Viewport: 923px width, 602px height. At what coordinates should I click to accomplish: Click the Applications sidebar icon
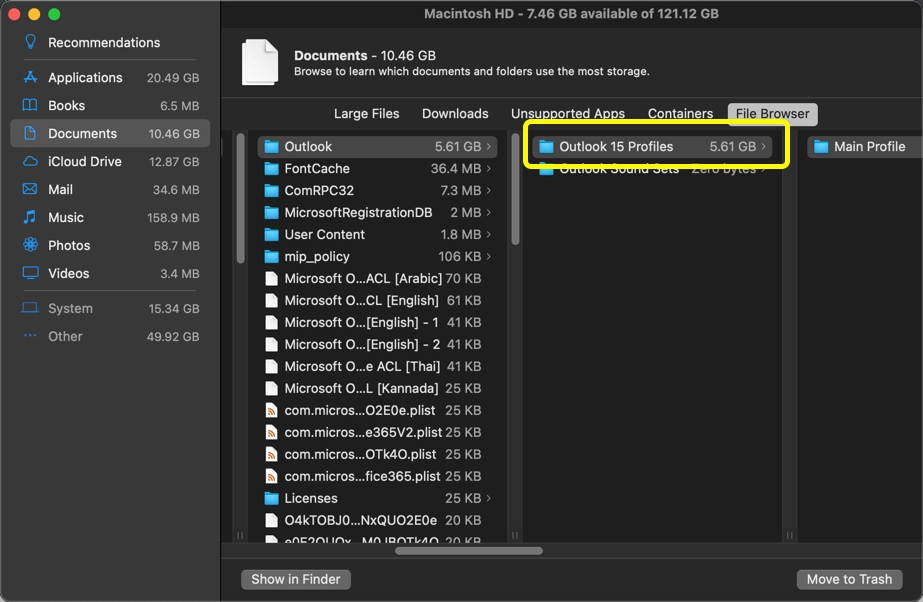pyautogui.click(x=30, y=77)
